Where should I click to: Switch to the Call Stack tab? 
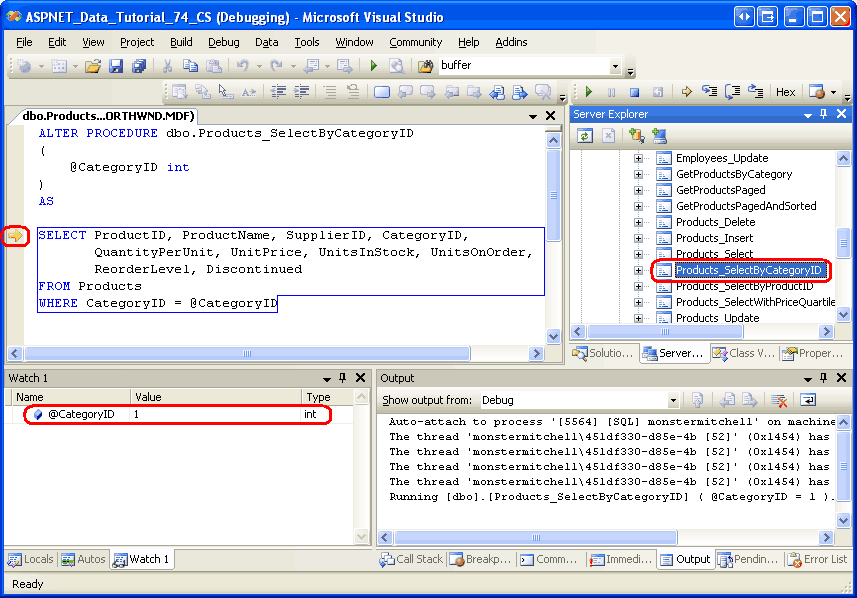tap(413, 559)
